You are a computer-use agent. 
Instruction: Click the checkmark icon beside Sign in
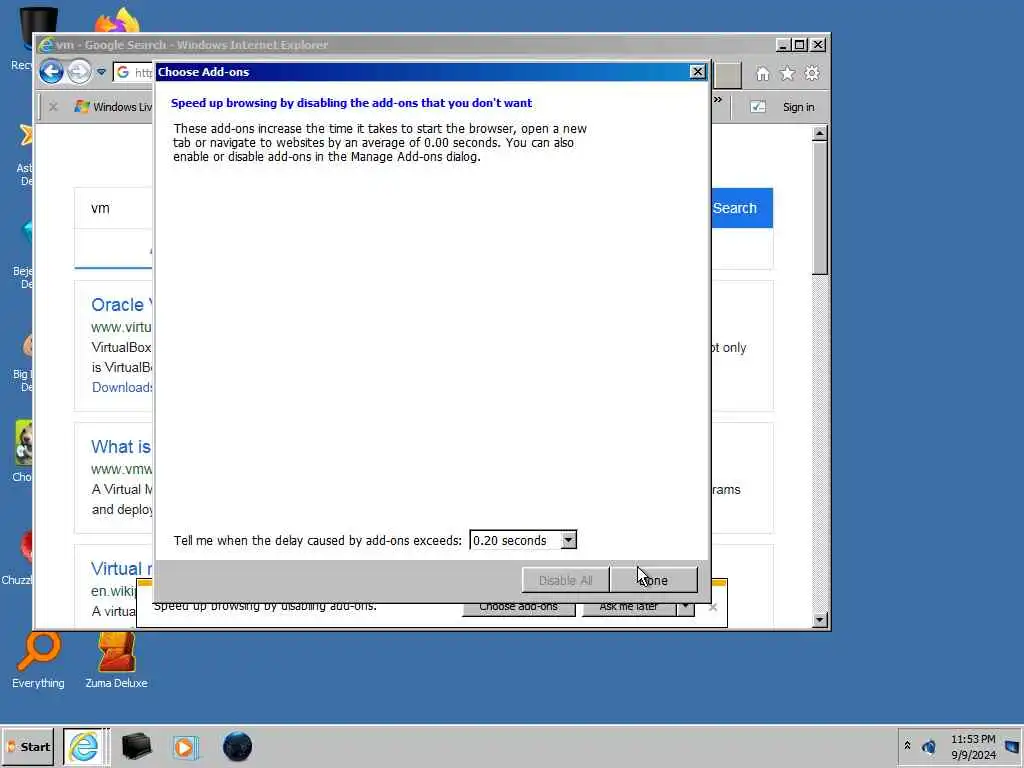tap(758, 106)
